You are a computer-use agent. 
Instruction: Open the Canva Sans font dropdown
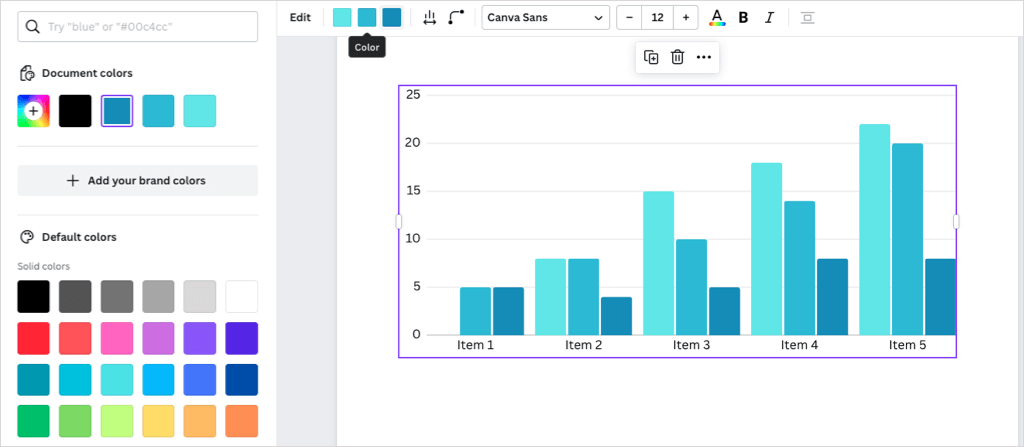545,17
